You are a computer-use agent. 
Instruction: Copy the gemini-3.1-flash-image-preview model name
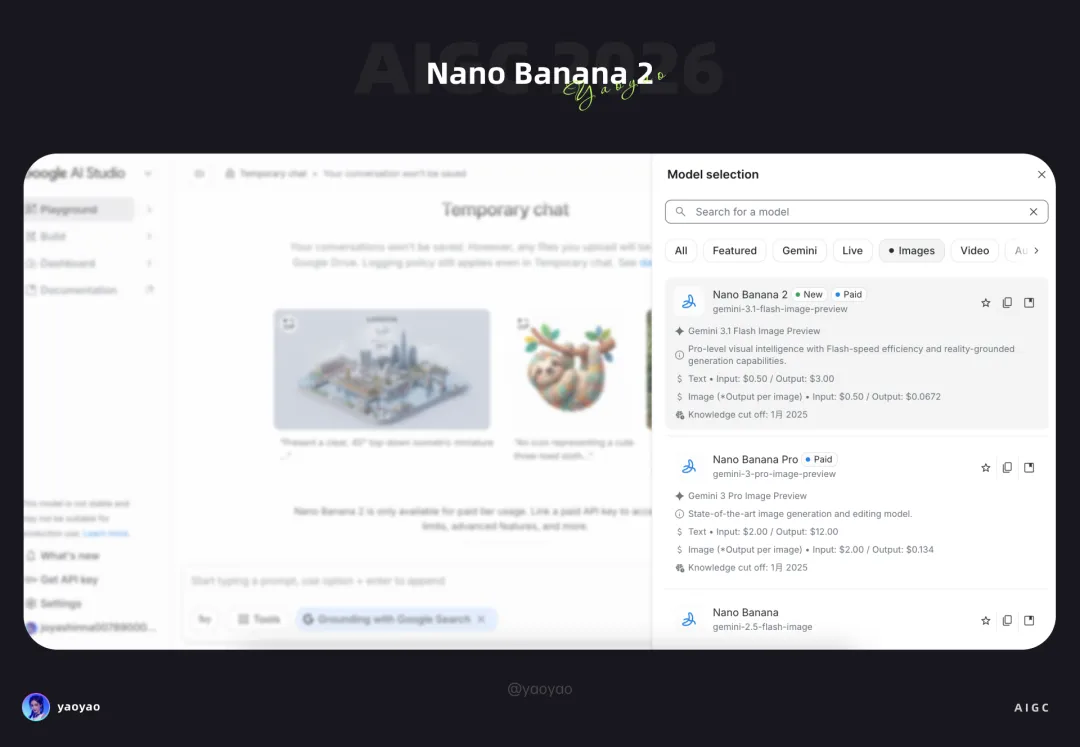point(1007,303)
